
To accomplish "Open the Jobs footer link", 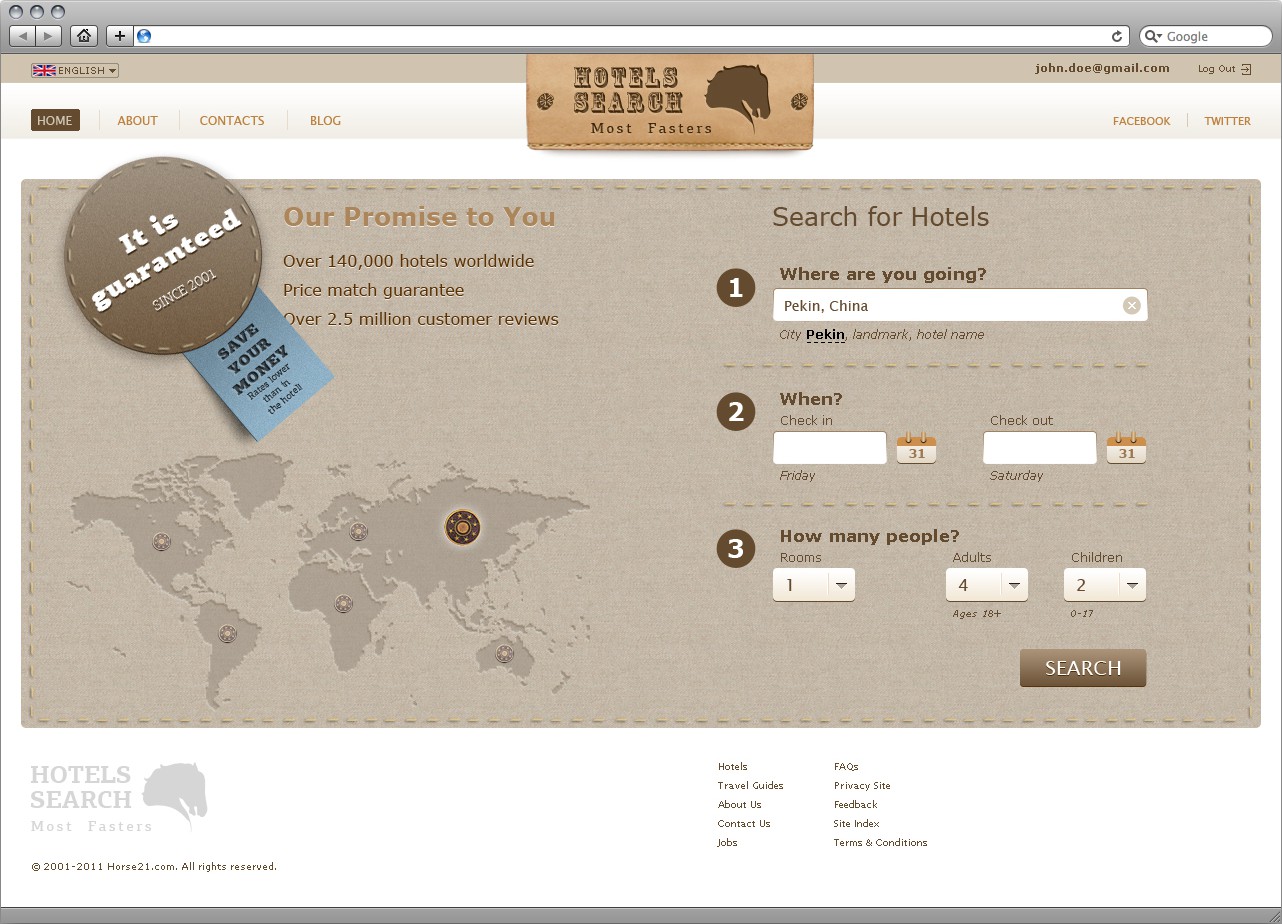I will 727,843.
